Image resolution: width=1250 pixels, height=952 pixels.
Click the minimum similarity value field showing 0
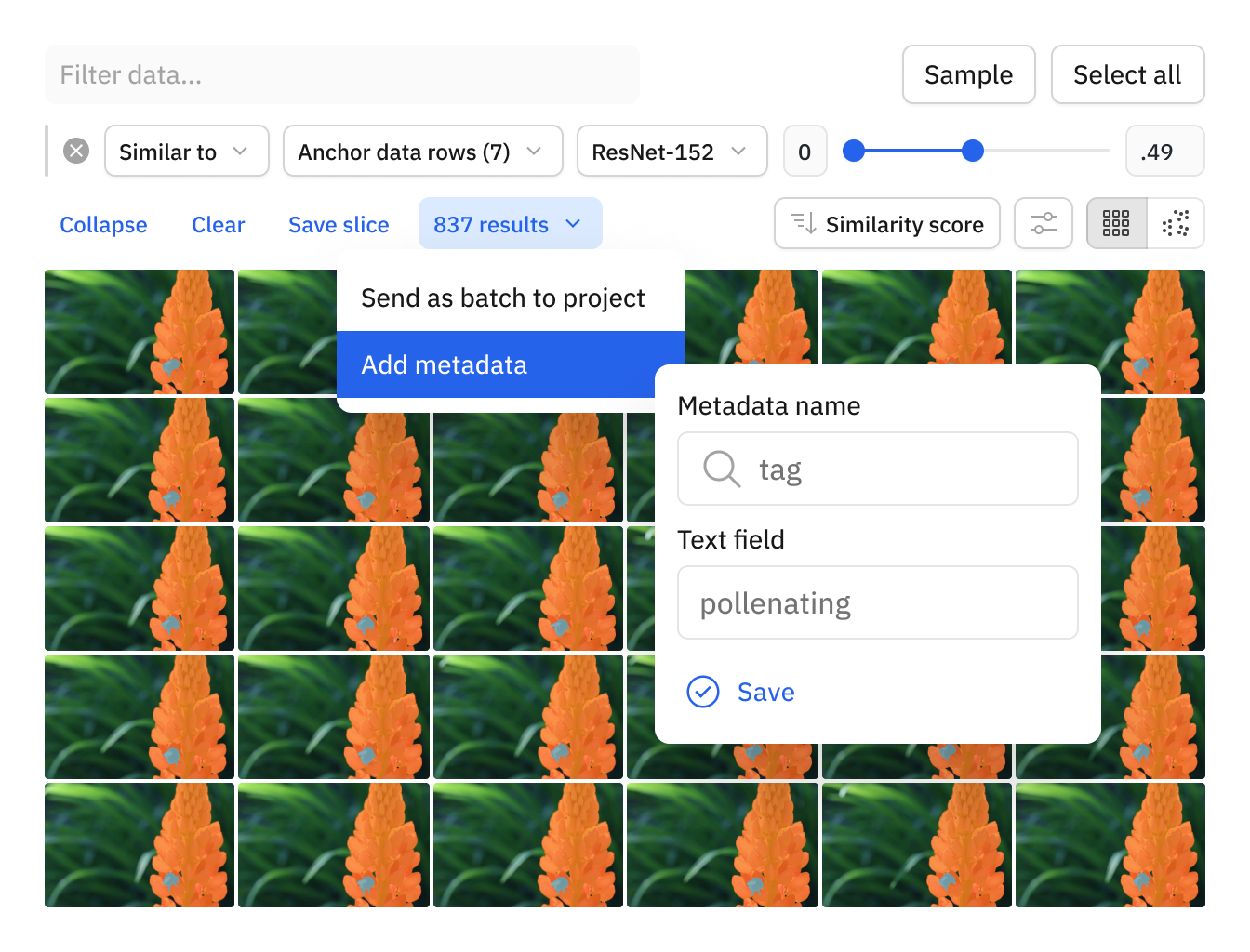(805, 151)
